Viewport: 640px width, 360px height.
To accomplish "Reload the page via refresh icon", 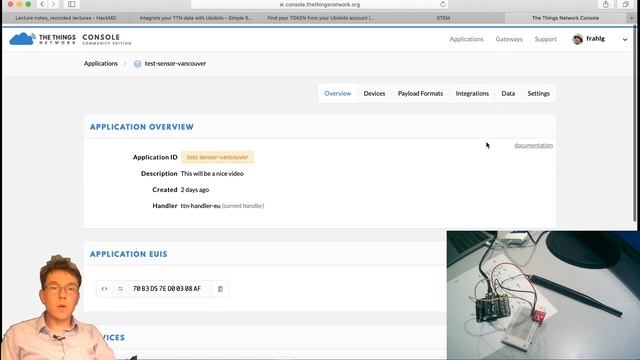I will click(442, 4).
